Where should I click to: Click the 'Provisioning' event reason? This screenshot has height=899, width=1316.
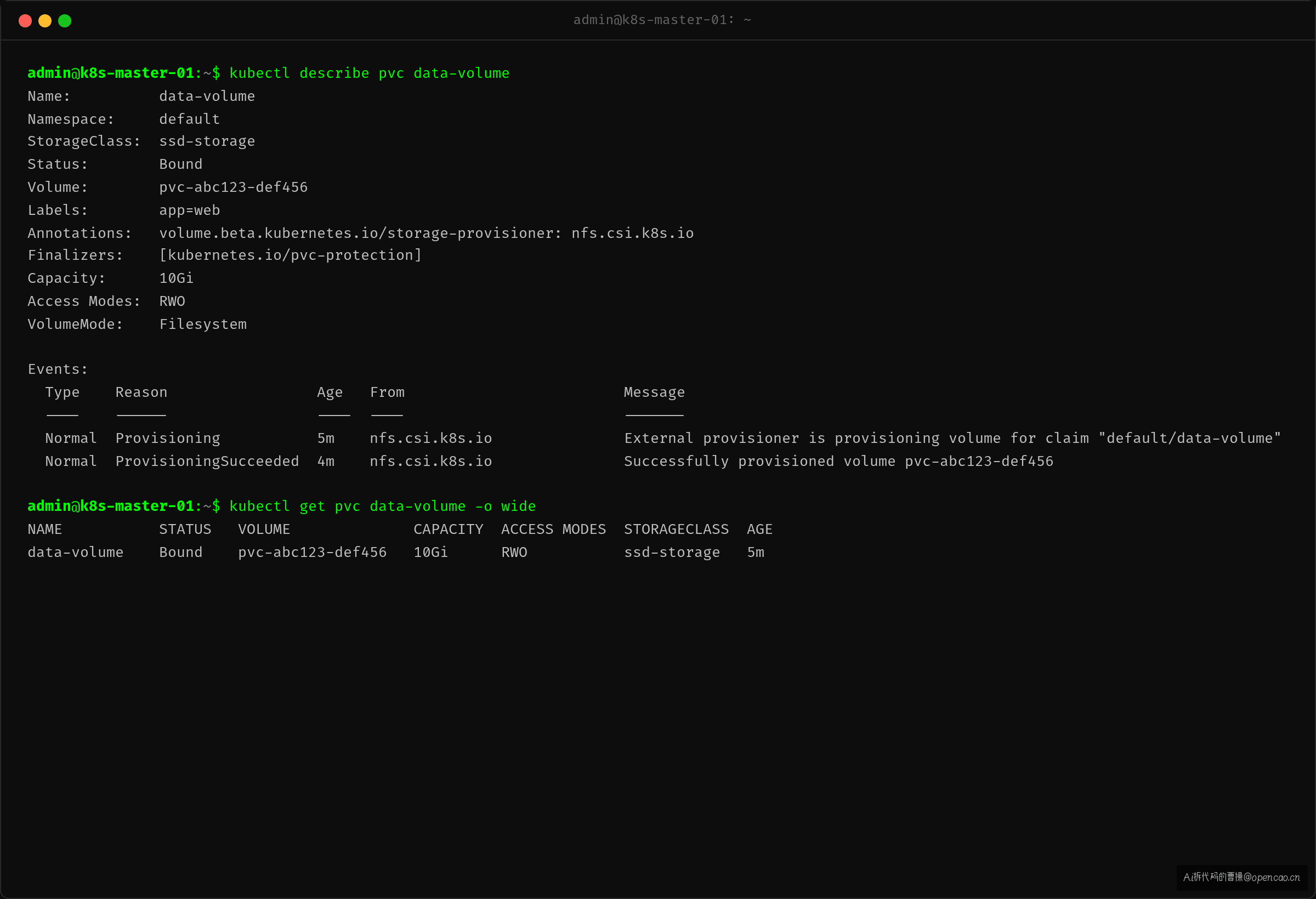[x=168, y=438]
